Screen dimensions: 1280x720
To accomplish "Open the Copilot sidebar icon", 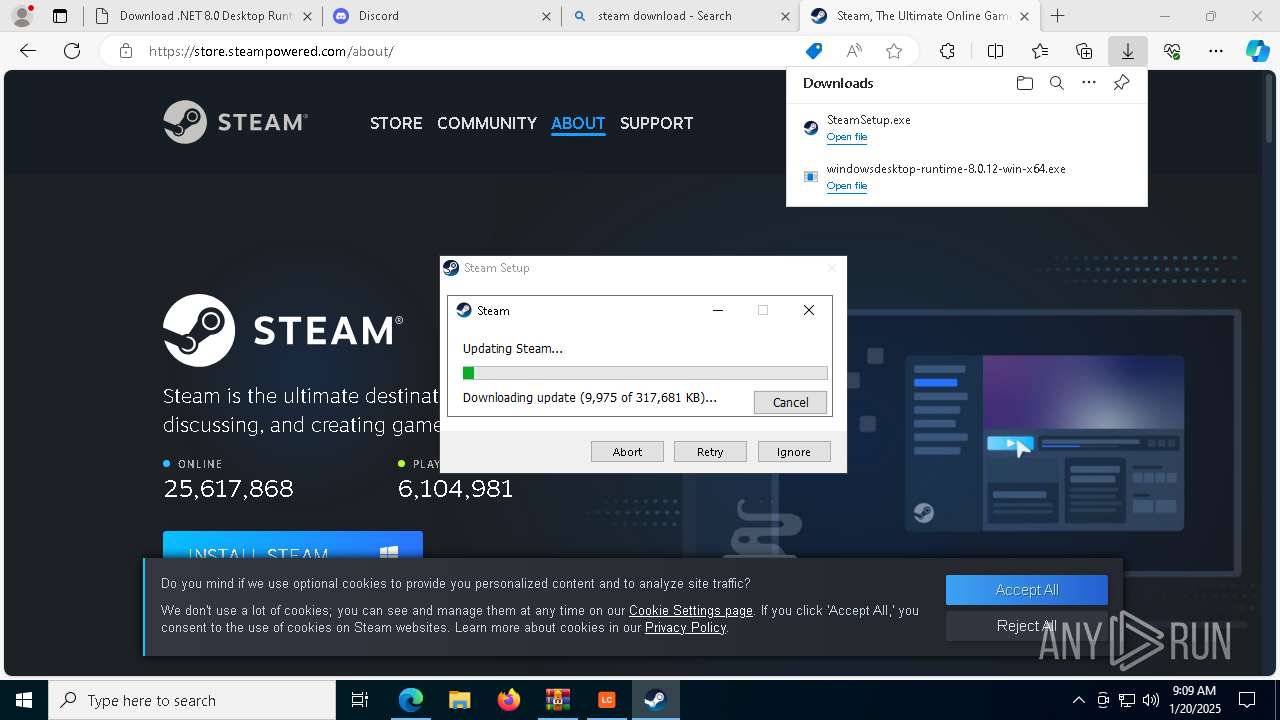I will [1258, 51].
